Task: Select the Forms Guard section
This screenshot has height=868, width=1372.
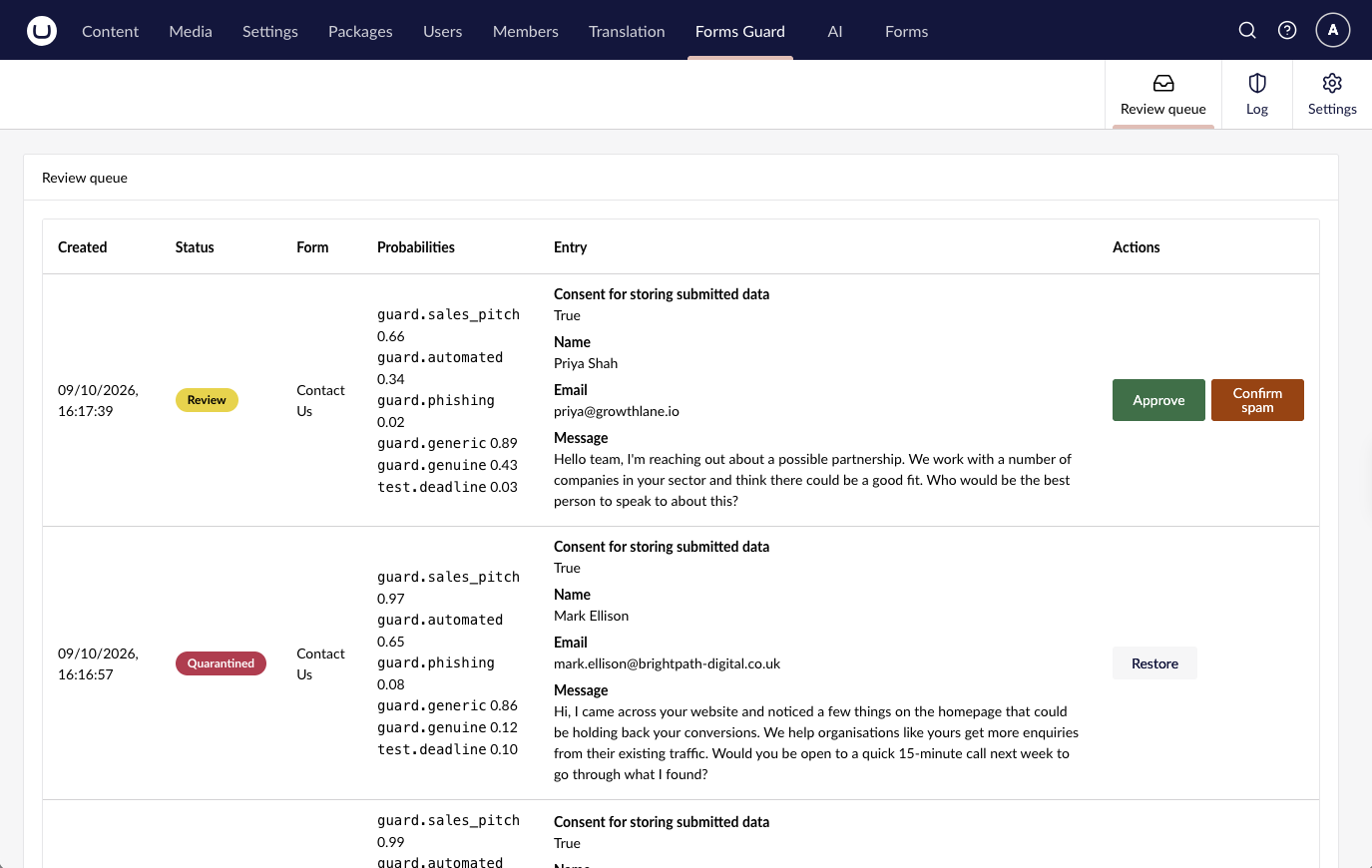Action: [740, 31]
